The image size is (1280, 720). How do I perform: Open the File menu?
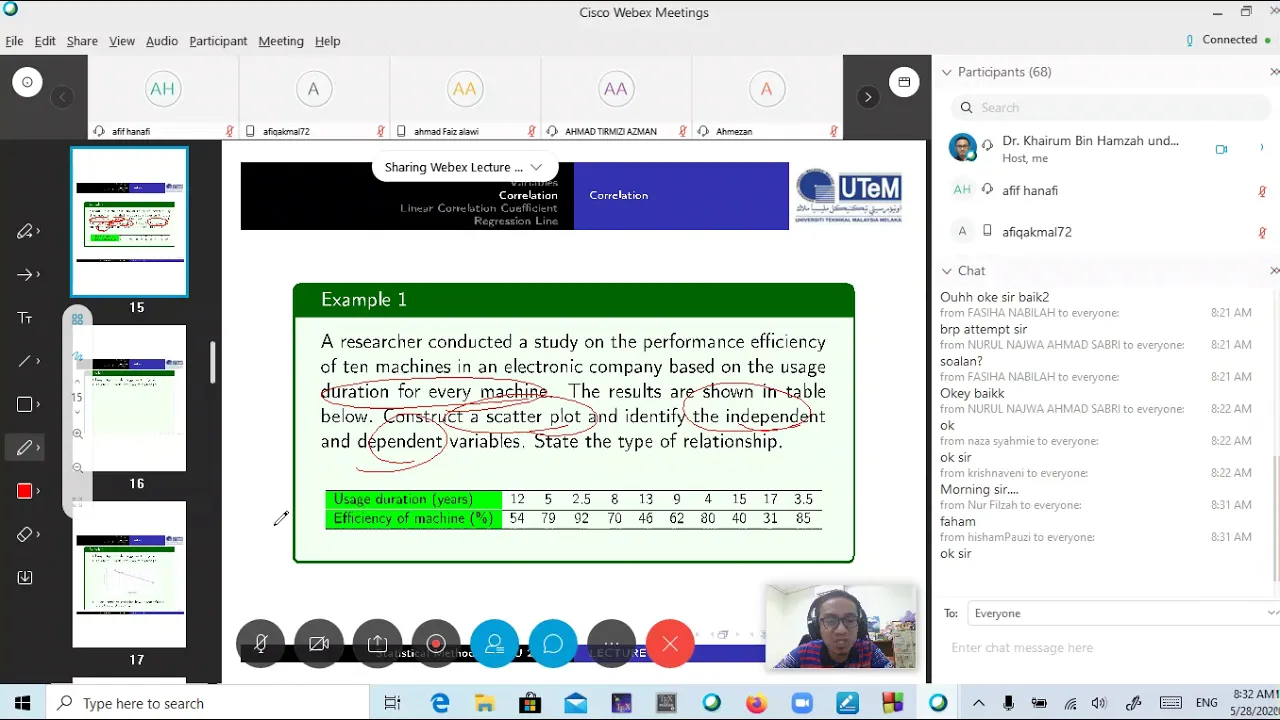[14, 41]
